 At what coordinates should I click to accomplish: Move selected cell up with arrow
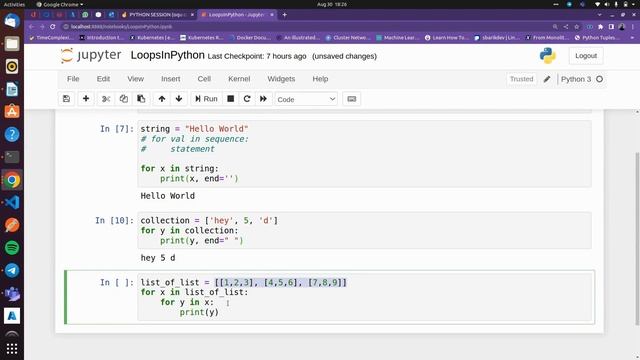(162, 99)
